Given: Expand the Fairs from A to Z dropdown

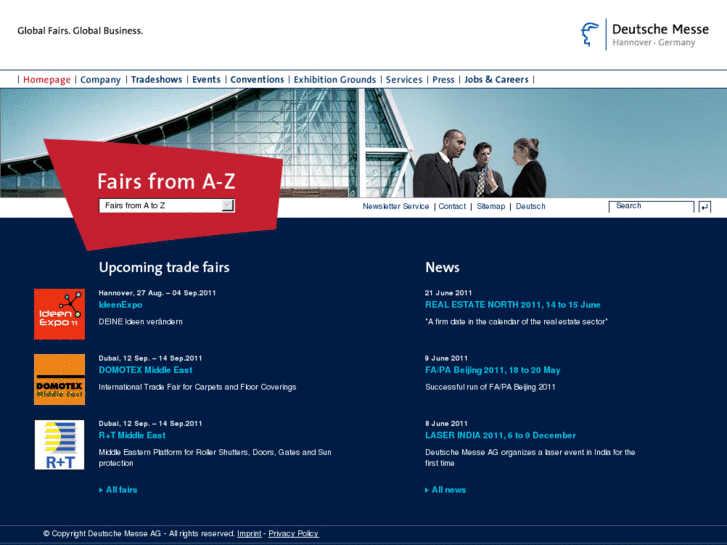Looking at the screenshot, I should pos(228,205).
